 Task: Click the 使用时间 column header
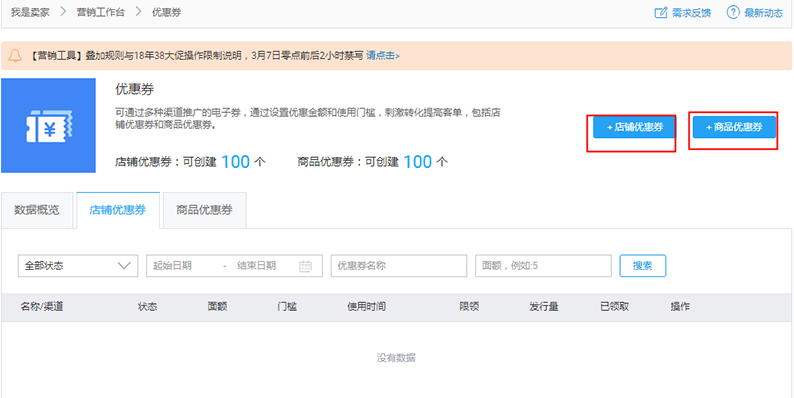(366, 307)
